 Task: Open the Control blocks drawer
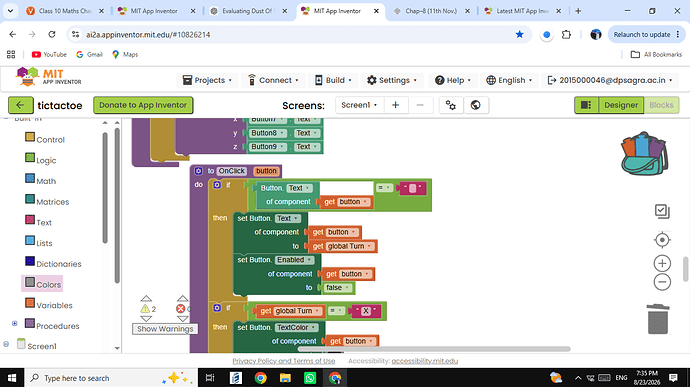[45, 139]
